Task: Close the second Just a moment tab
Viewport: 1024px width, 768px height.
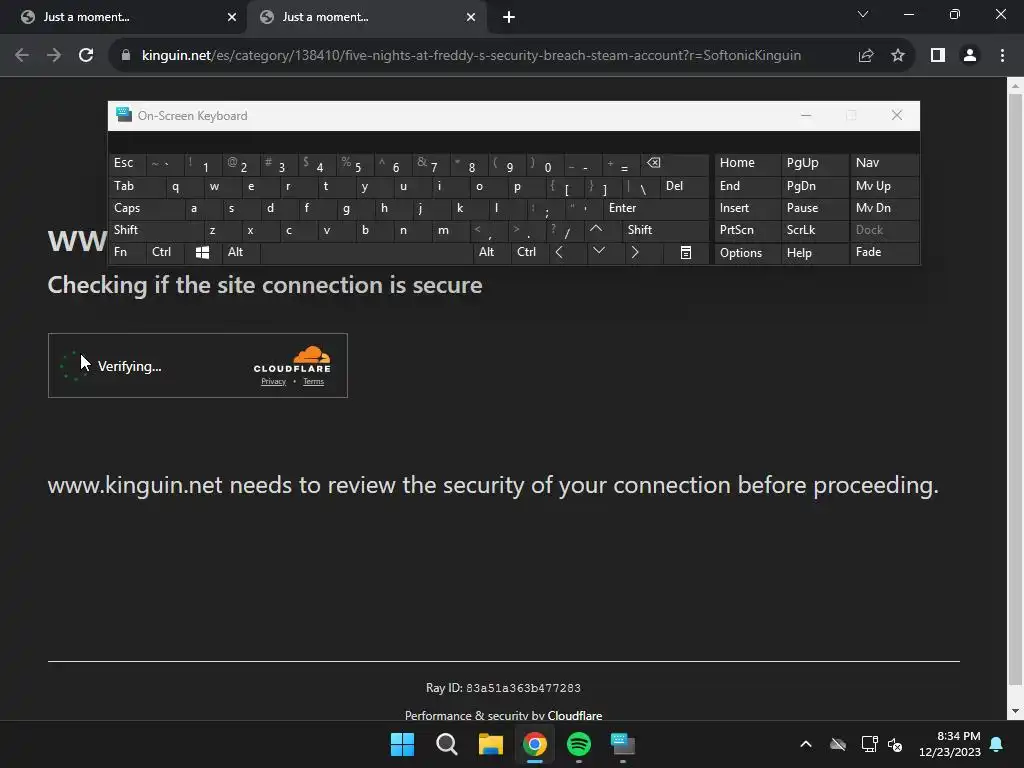Action: point(471,17)
